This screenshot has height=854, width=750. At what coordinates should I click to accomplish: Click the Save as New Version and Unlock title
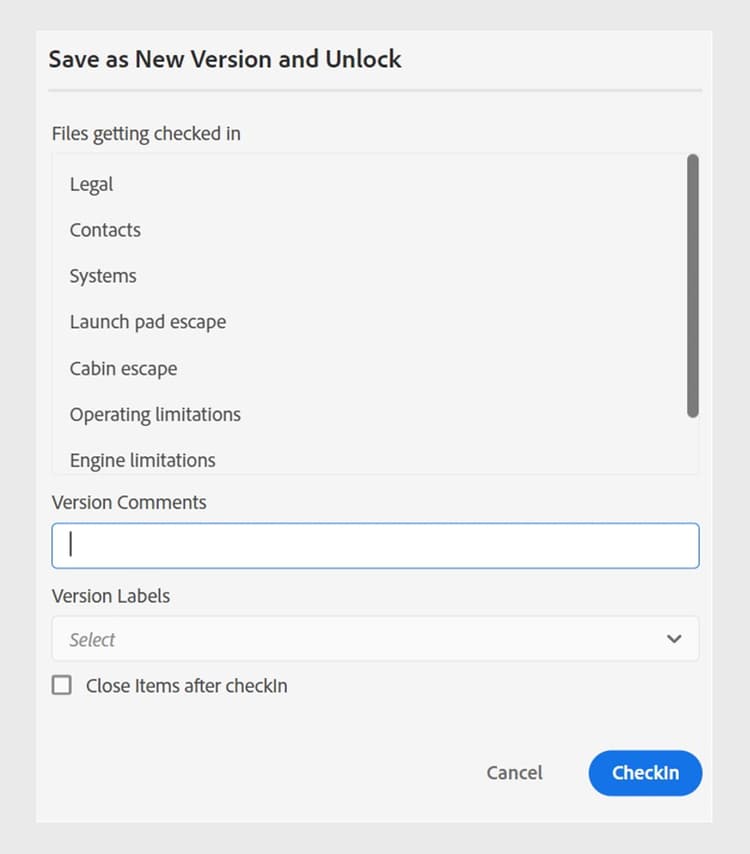click(x=225, y=59)
